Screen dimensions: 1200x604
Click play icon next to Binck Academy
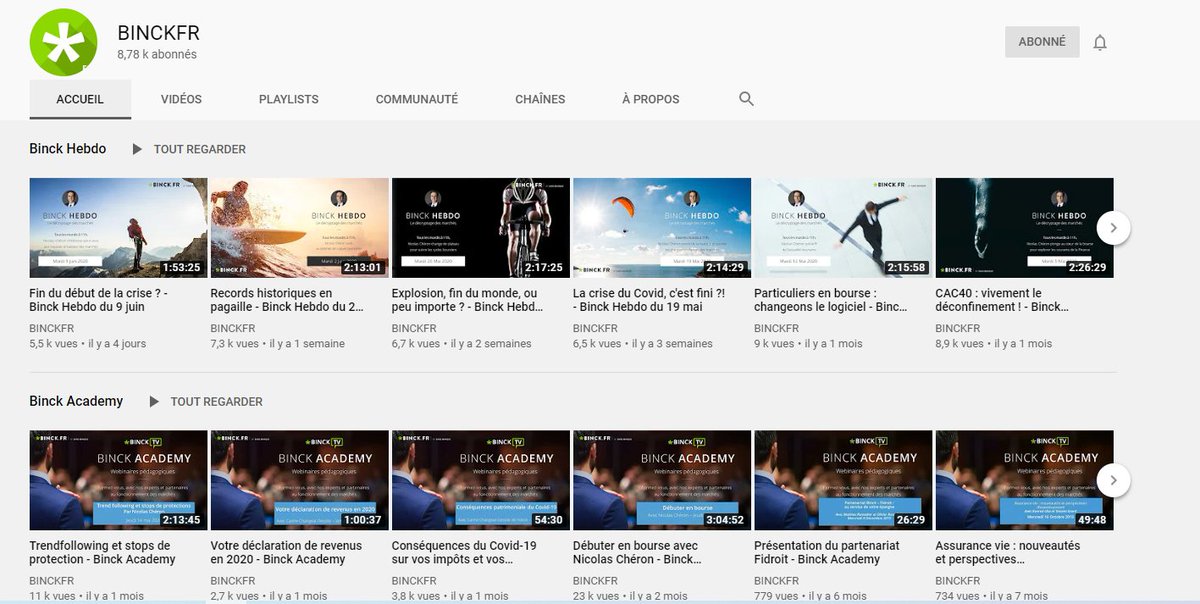tap(154, 401)
